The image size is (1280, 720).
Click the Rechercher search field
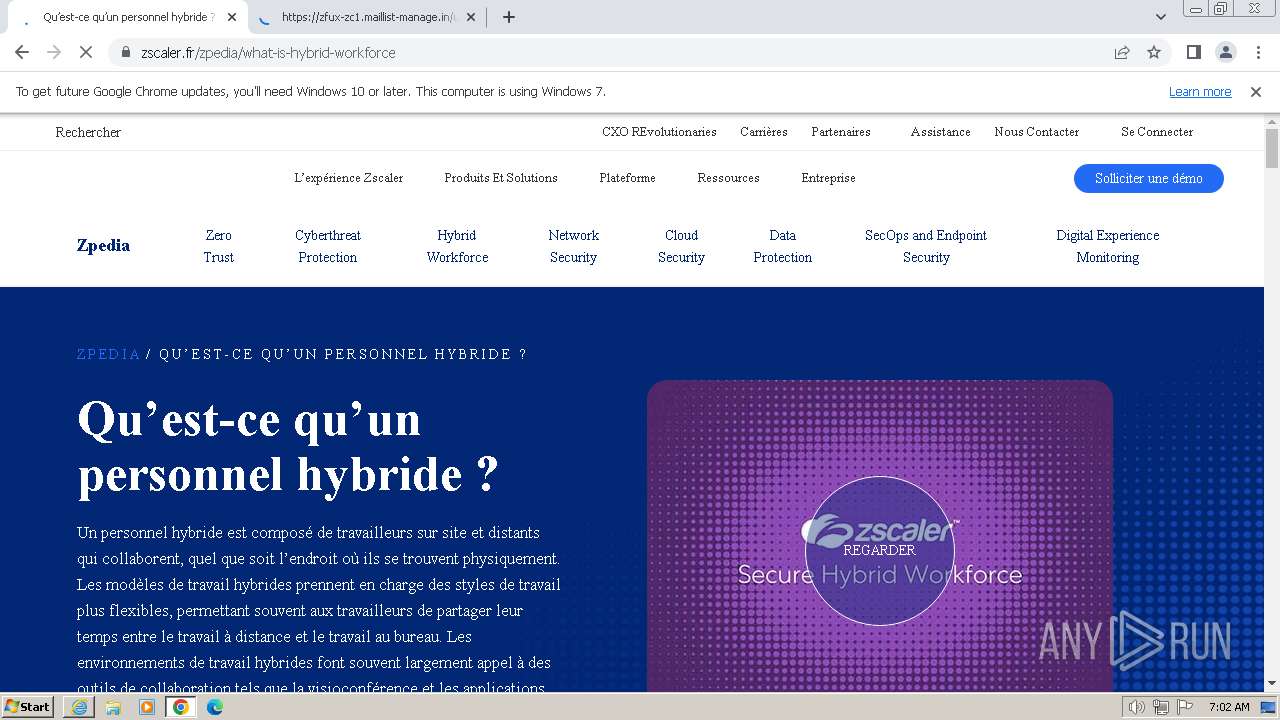click(x=88, y=132)
